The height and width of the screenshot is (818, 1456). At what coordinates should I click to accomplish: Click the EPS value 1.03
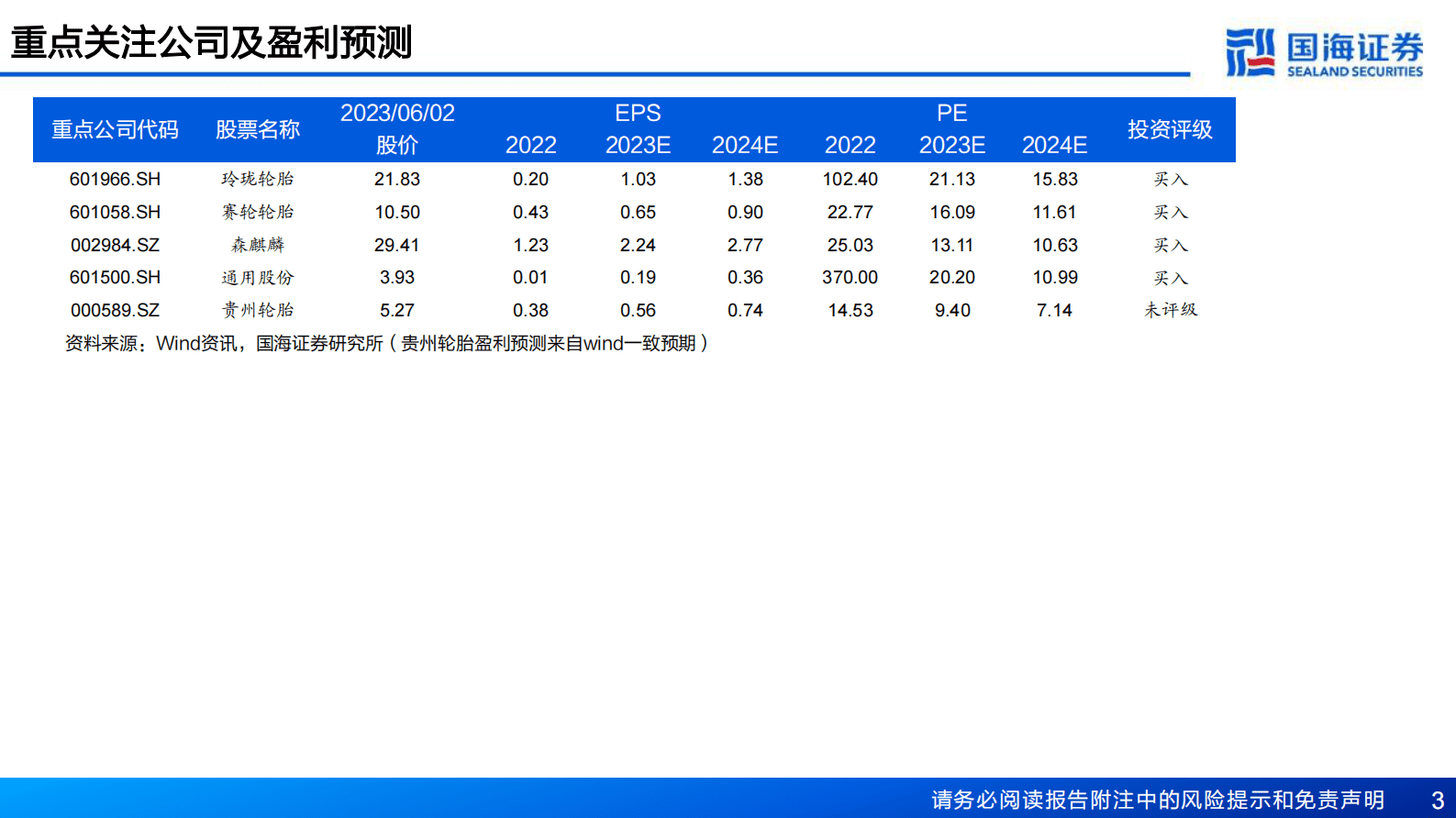[x=638, y=179]
